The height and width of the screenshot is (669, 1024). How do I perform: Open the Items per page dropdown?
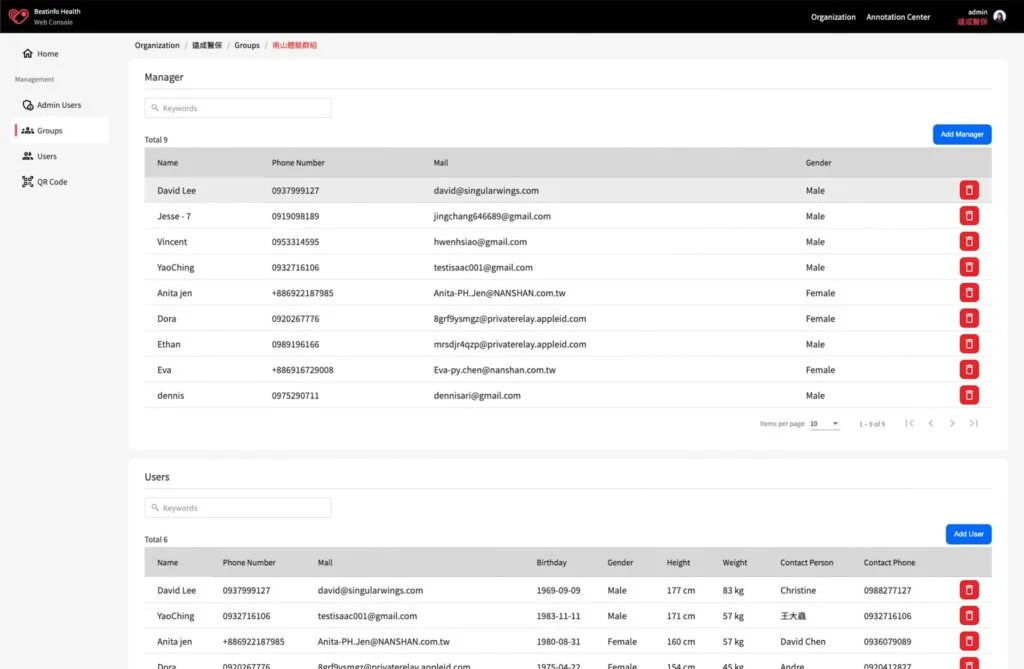point(824,423)
